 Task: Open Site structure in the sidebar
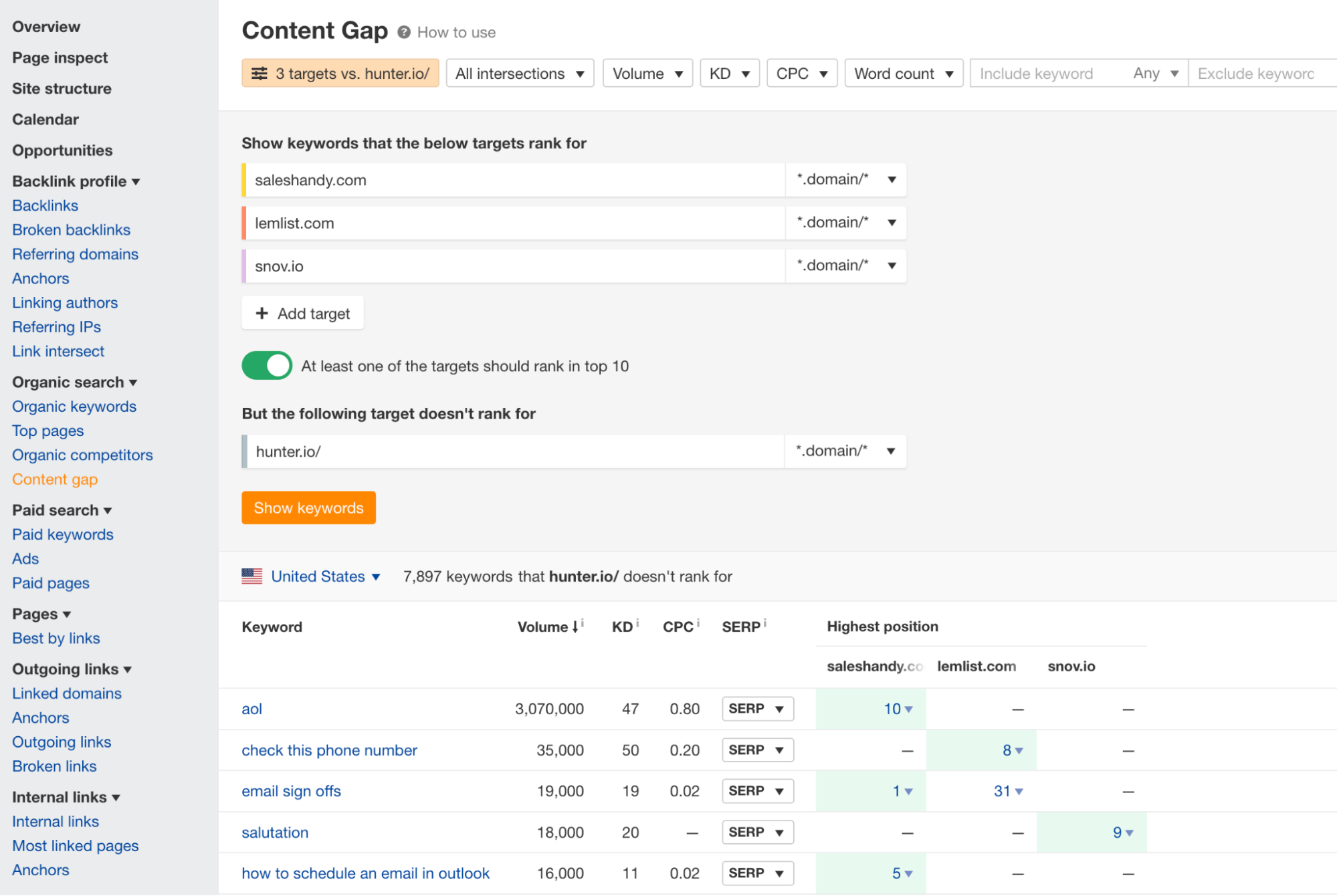click(x=62, y=88)
